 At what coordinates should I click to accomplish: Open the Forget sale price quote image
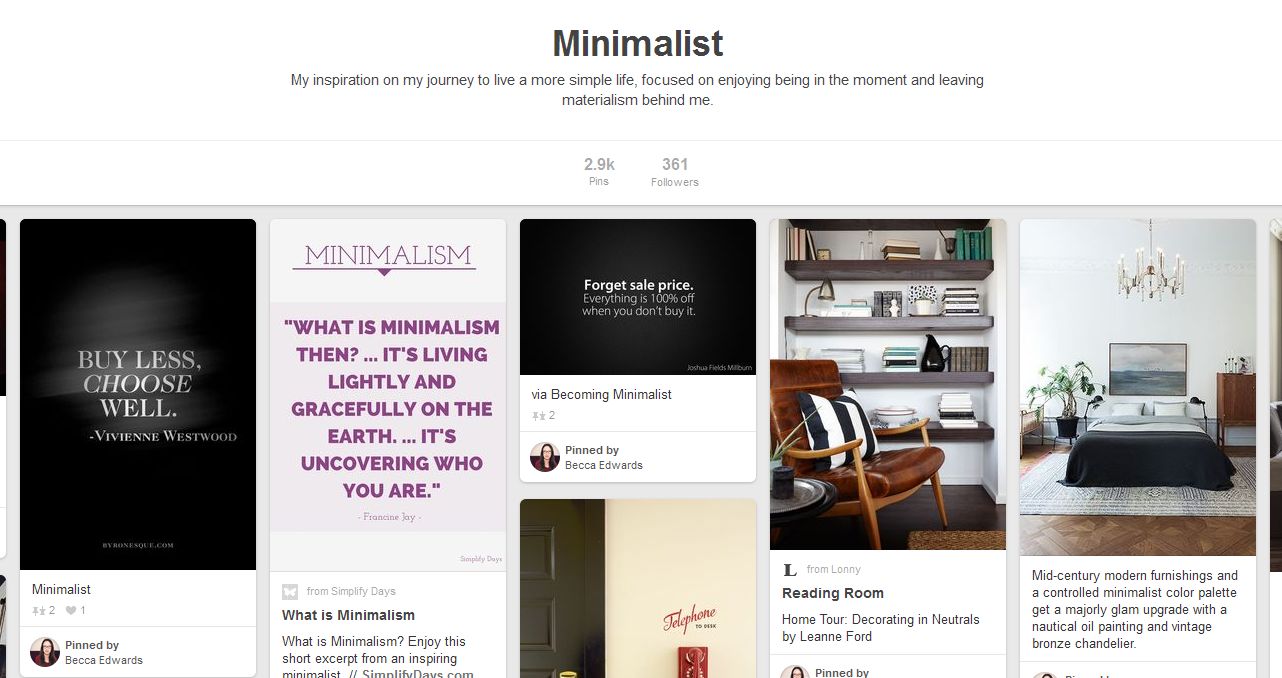click(x=638, y=297)
